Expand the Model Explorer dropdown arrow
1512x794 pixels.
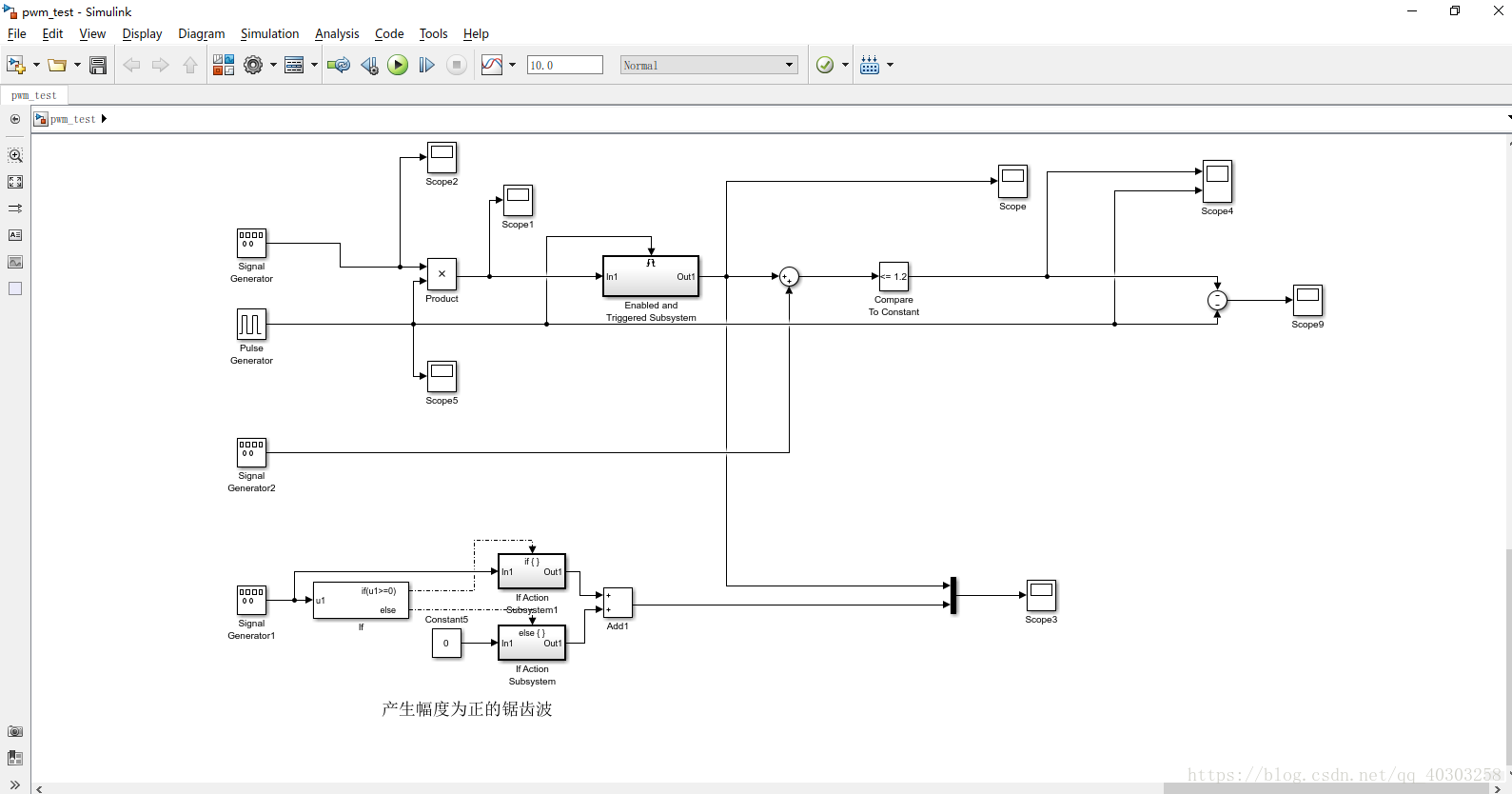click(314, 65)
